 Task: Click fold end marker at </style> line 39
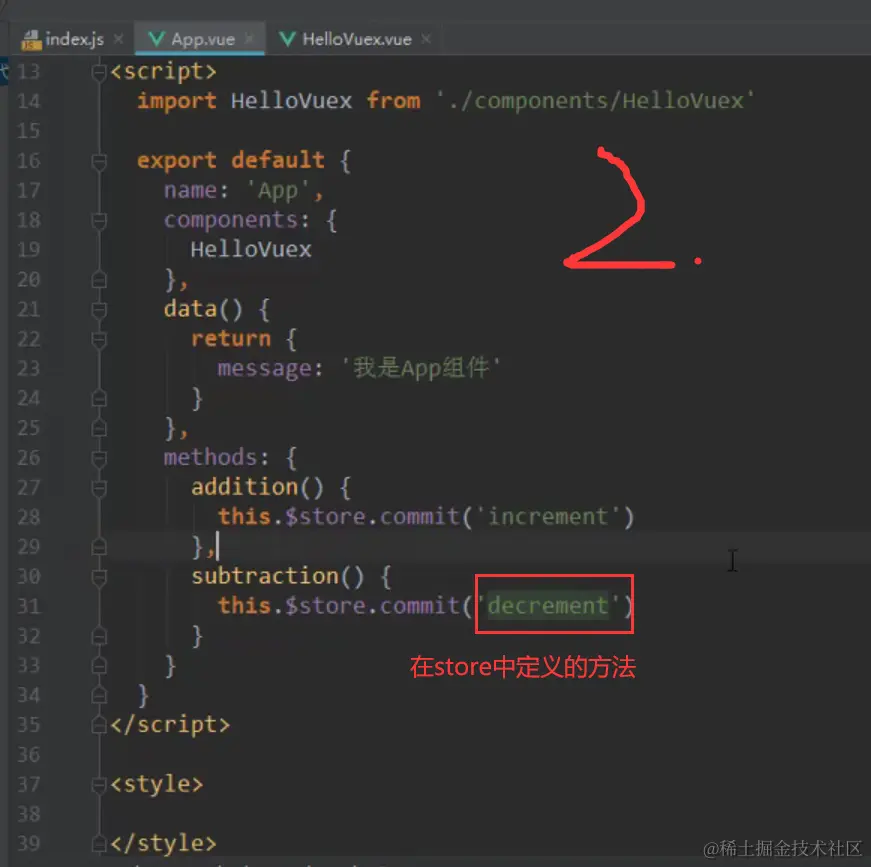[99, 844]
